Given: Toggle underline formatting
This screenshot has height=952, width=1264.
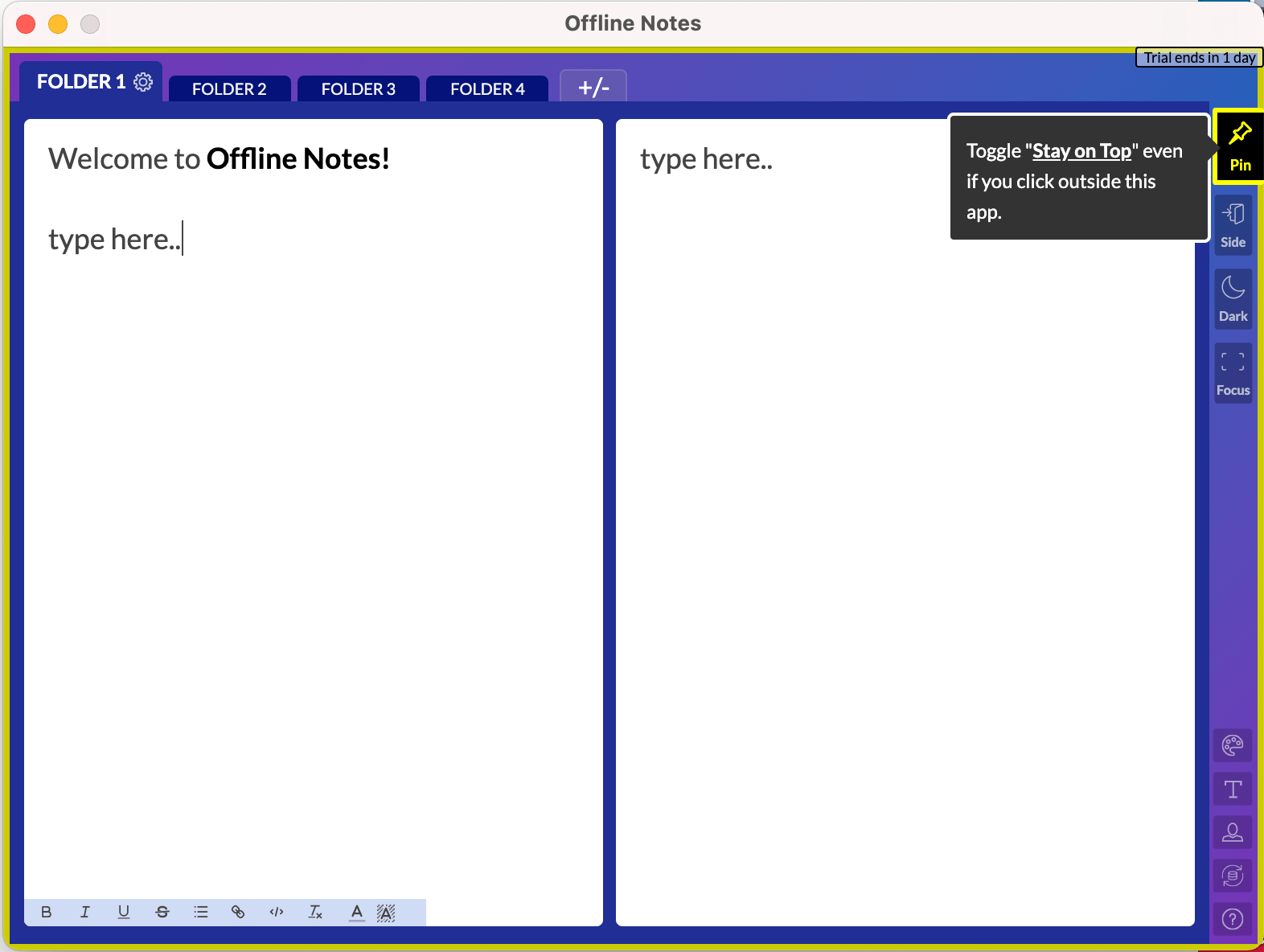Looking at the screenshot, I should point(124,912).
